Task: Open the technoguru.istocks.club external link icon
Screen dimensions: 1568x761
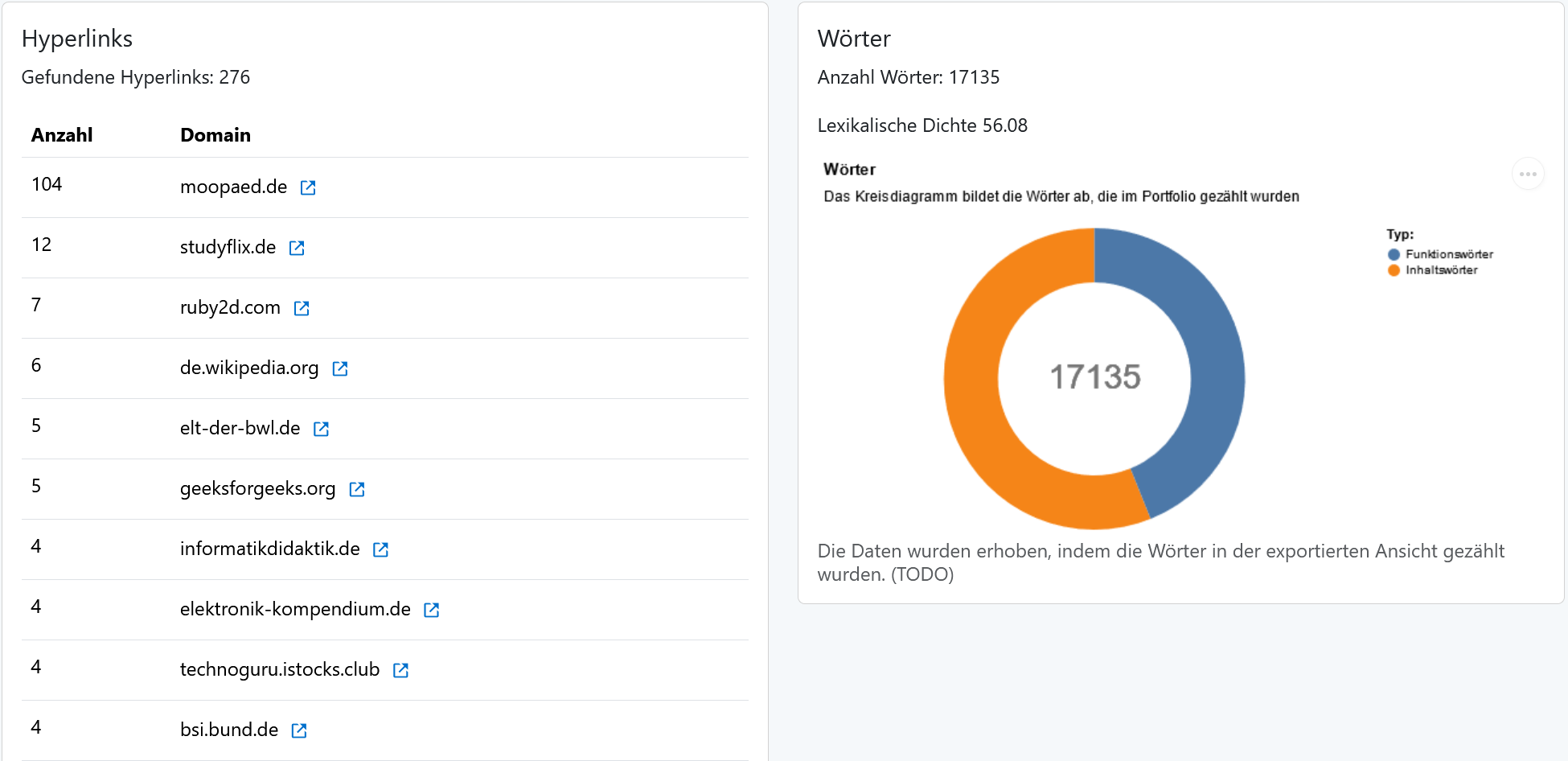Action: [x=400, y=670]
